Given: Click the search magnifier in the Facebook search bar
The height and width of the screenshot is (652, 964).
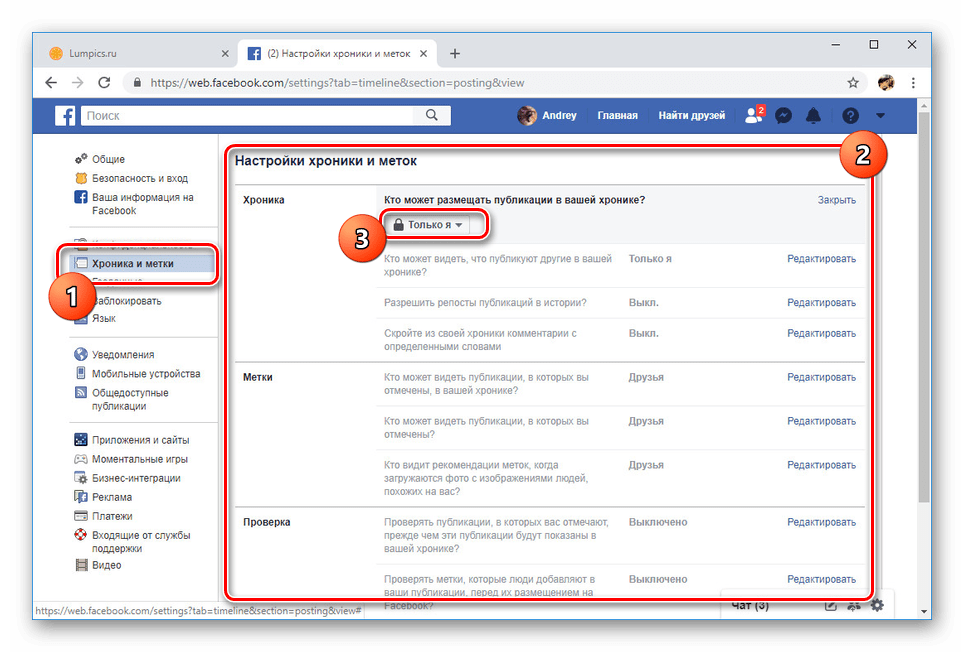Looking at the screenshot, I should [431, 115].
